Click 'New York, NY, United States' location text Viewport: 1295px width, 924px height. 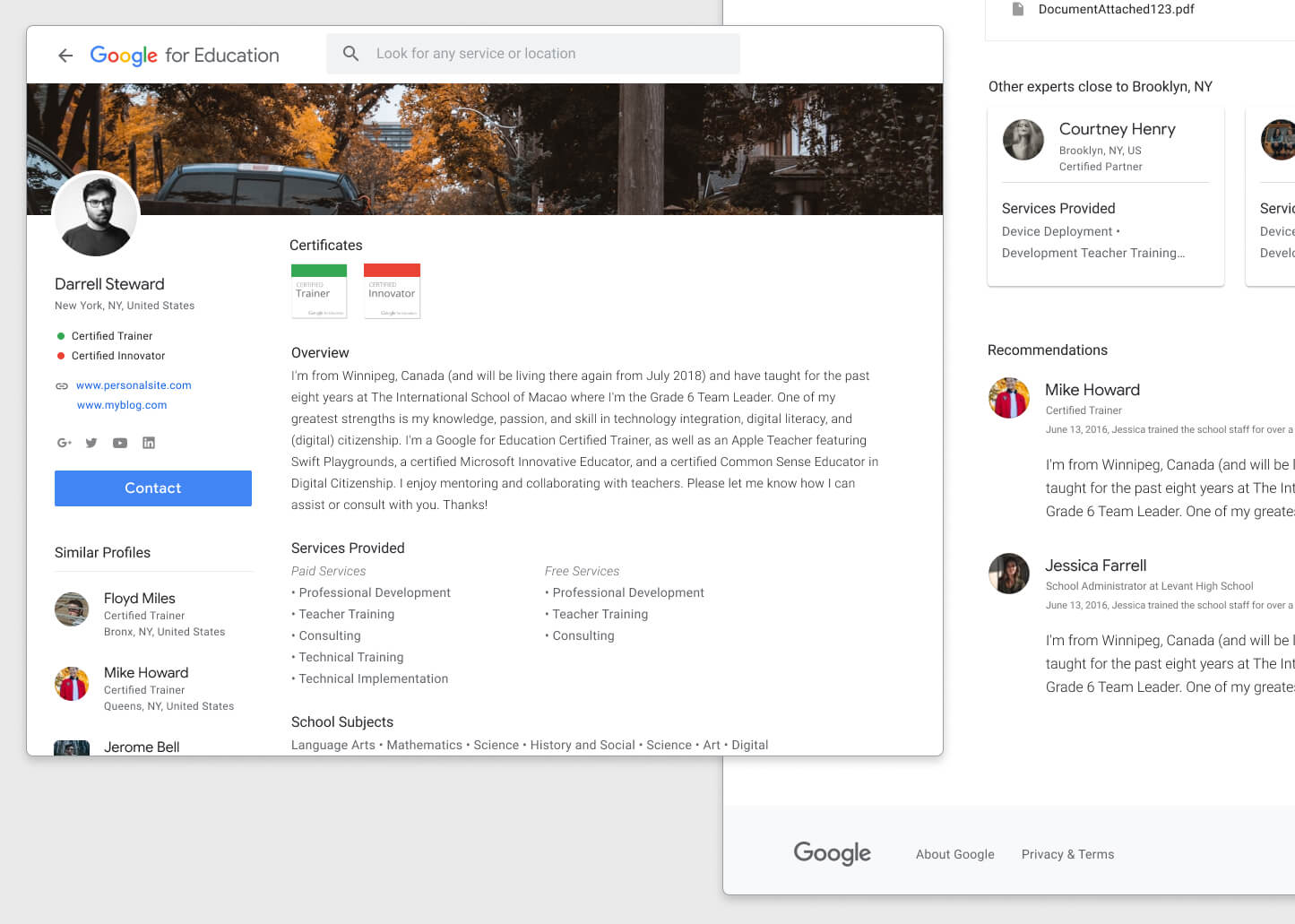click(x=125, y=306)
